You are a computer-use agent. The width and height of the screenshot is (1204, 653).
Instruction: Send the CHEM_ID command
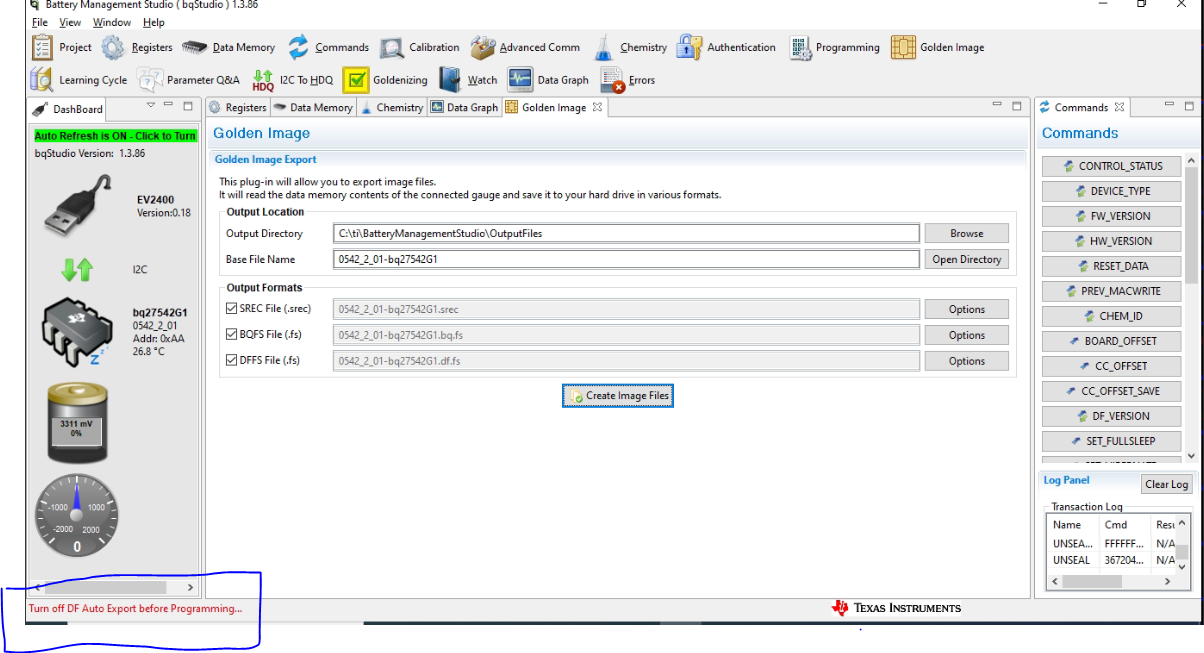[x=1111, y=316]
